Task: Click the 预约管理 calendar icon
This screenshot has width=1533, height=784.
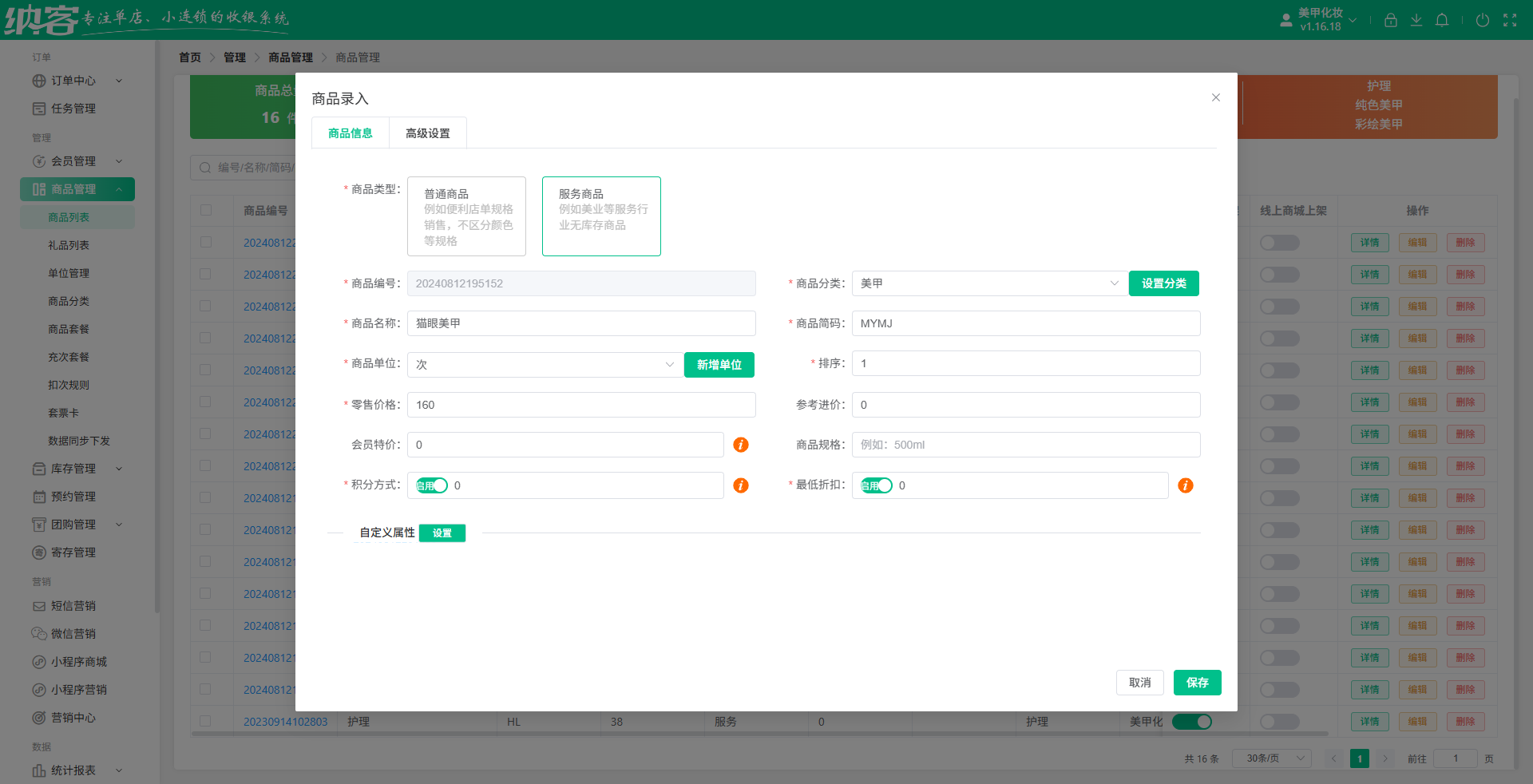Action: click(40, 497)
